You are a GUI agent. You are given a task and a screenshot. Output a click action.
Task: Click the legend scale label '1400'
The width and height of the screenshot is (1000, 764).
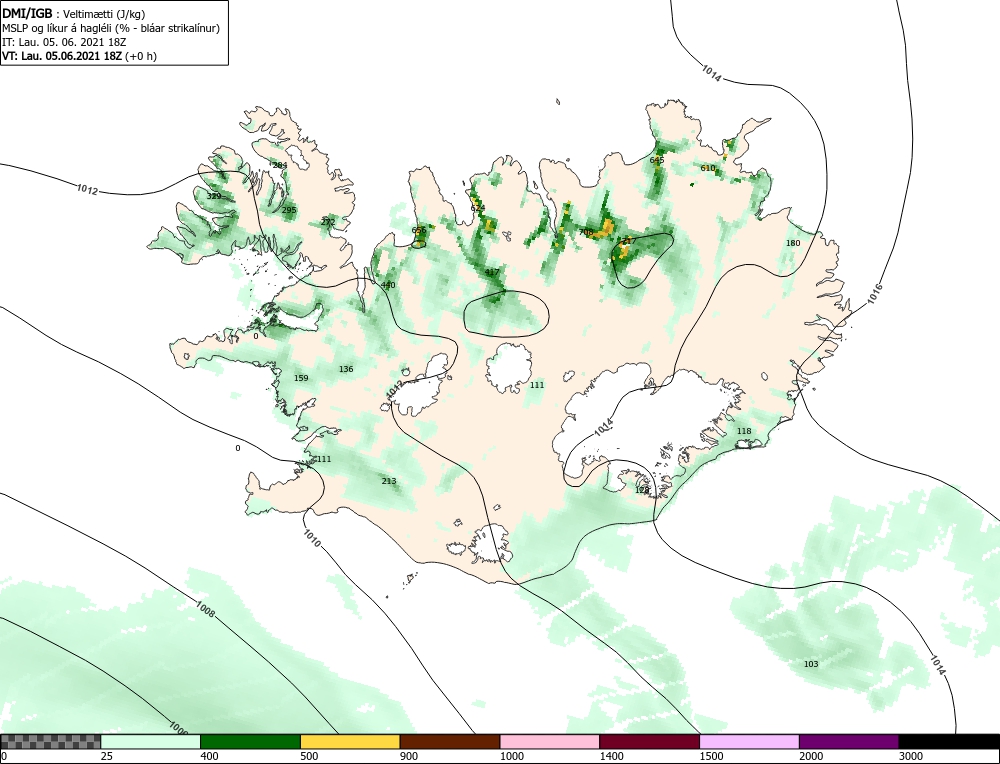(611, 756)
